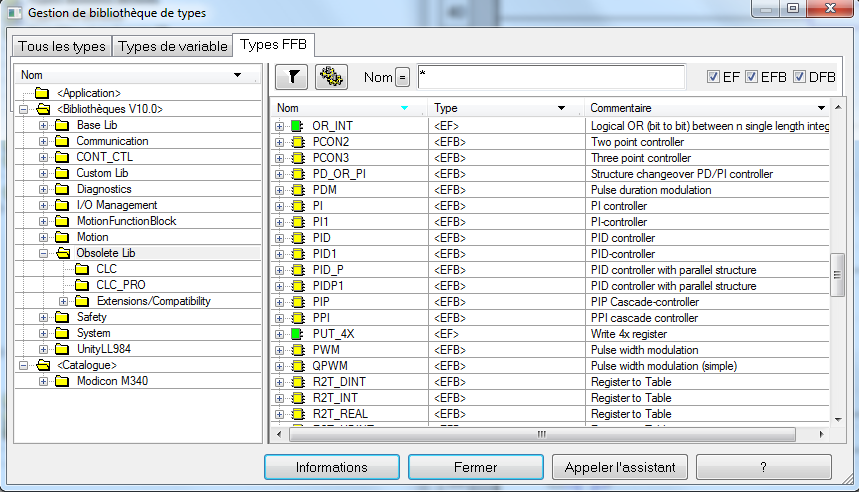
Task: Expand the Base Lib tree node
Action: click(x=43, y=125)
